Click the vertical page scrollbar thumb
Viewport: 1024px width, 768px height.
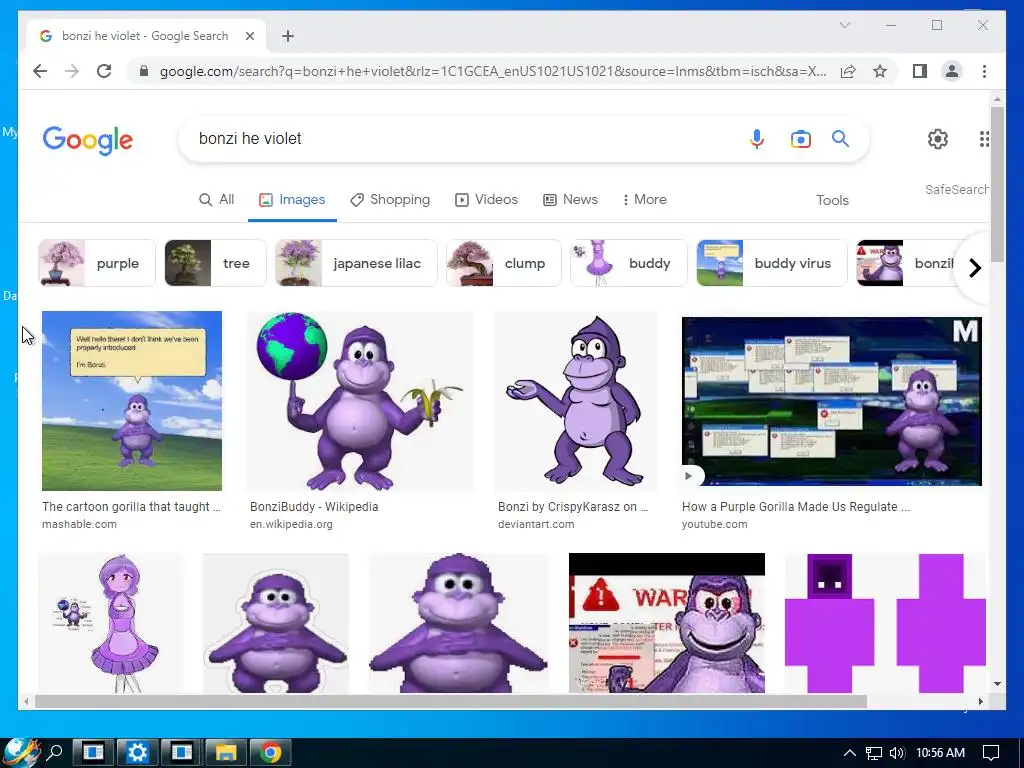click(x=997, y=184)
